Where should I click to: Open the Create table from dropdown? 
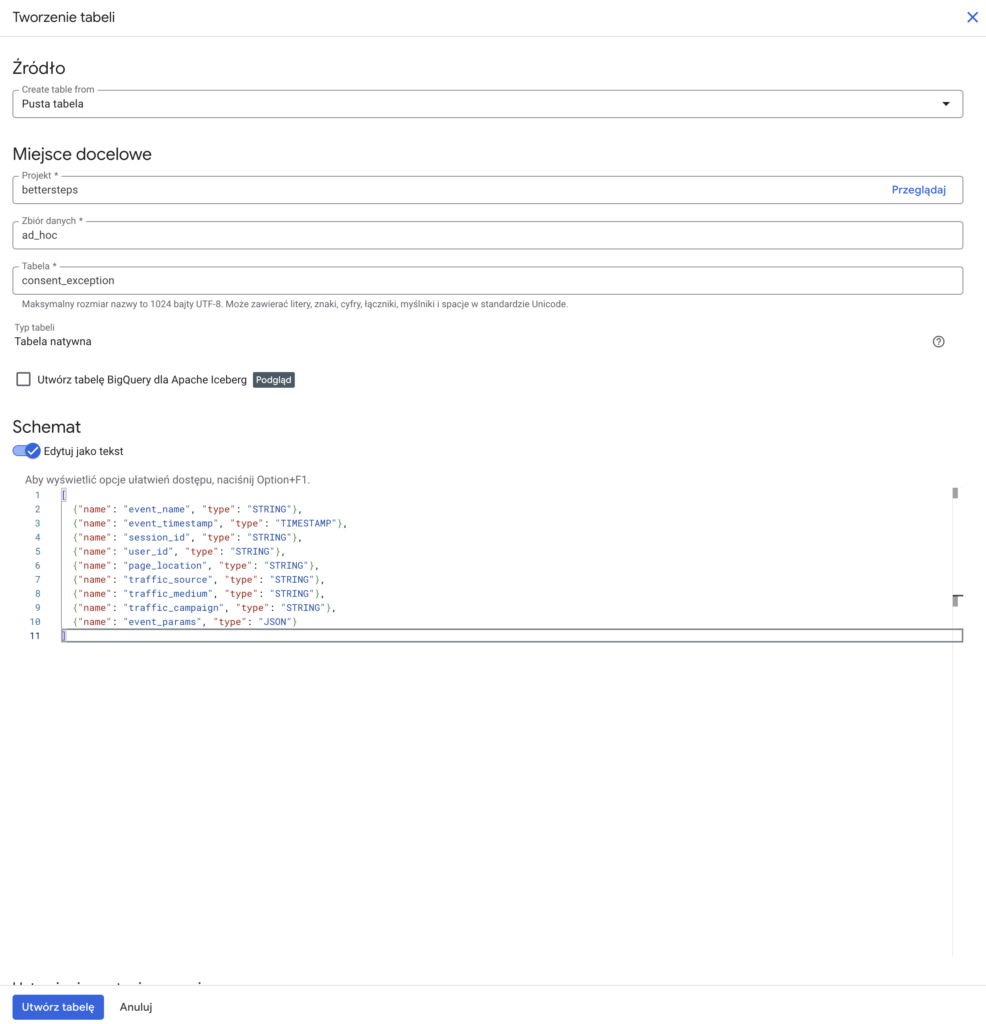click(487, 104)
